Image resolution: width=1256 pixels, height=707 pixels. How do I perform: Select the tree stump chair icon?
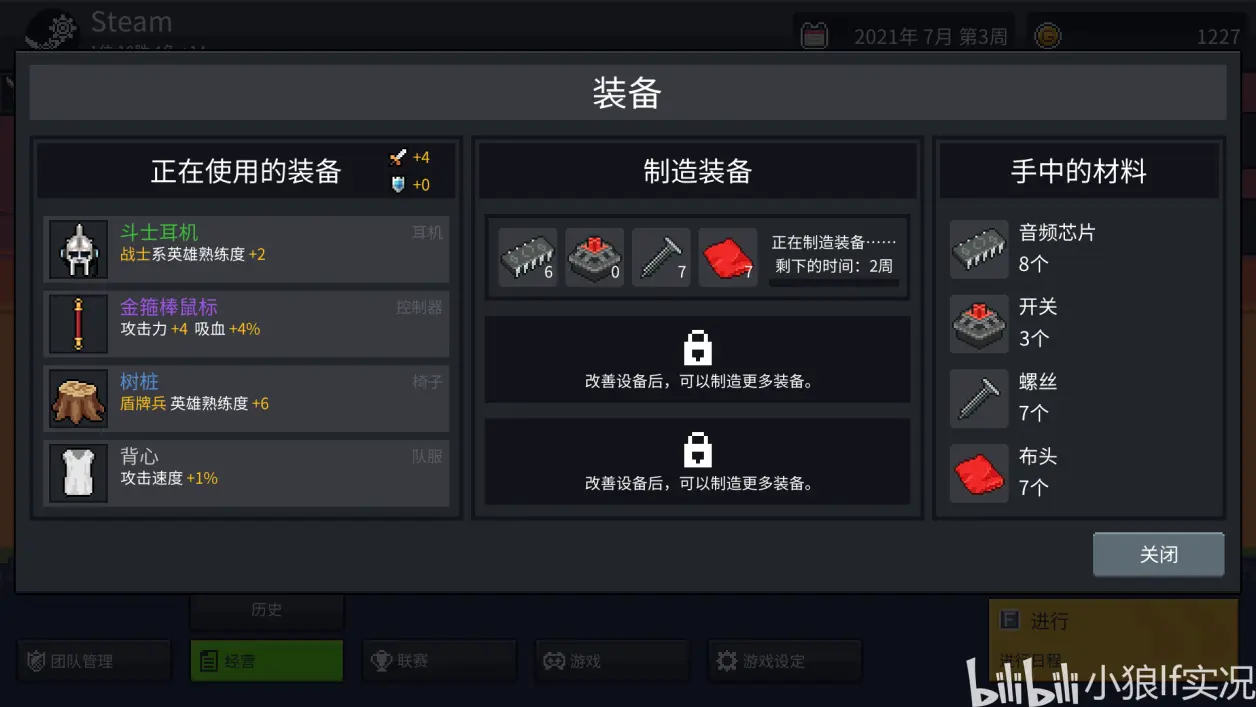coord(78,398)
